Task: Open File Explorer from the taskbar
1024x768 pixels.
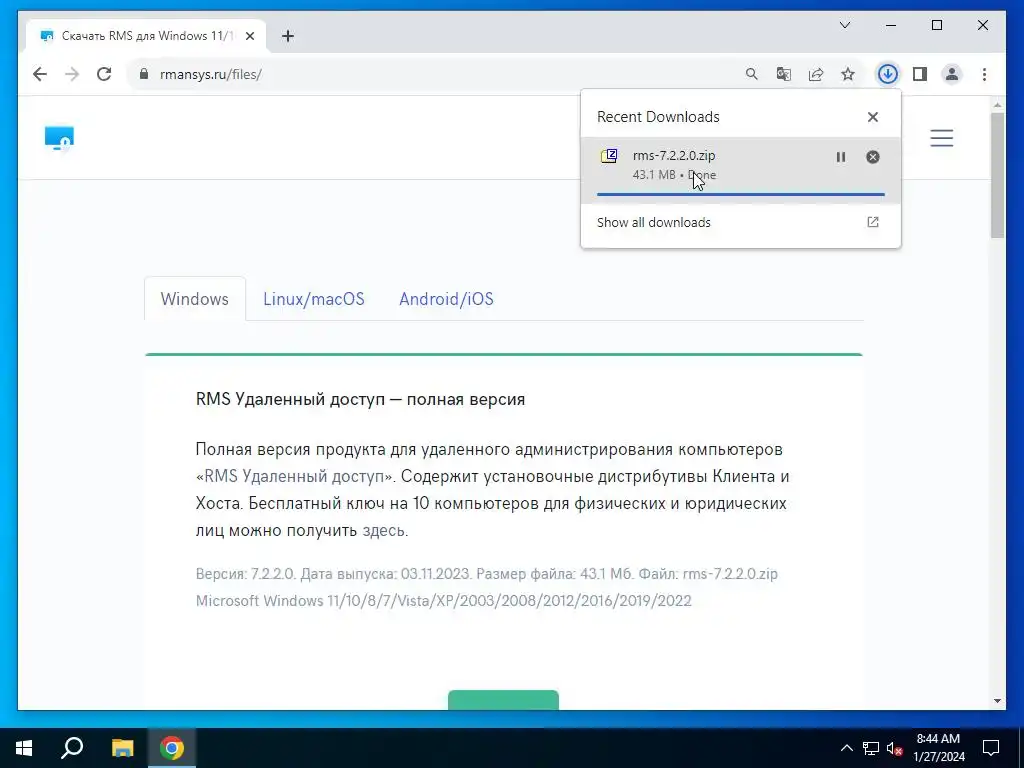Action: pos(122,748)
